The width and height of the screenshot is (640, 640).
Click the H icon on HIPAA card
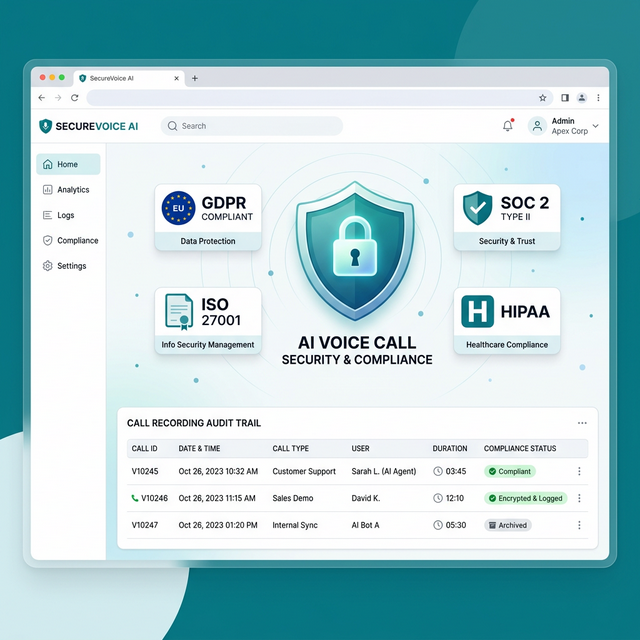[477, 312]
